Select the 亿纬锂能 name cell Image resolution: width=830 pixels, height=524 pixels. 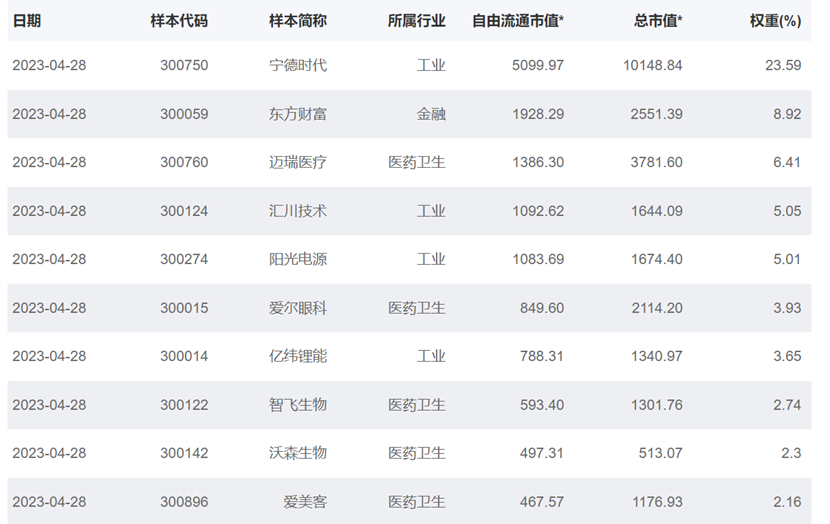(297, 356)
